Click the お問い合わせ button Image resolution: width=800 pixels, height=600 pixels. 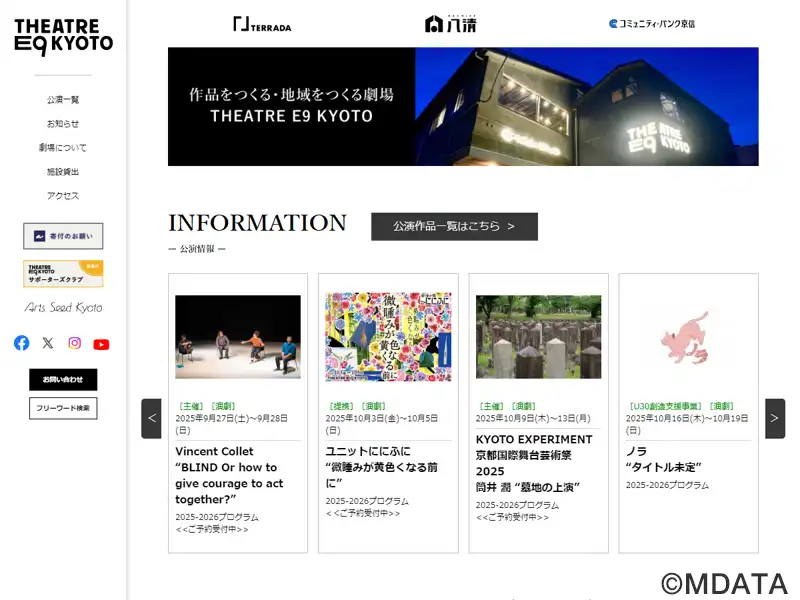63,380
